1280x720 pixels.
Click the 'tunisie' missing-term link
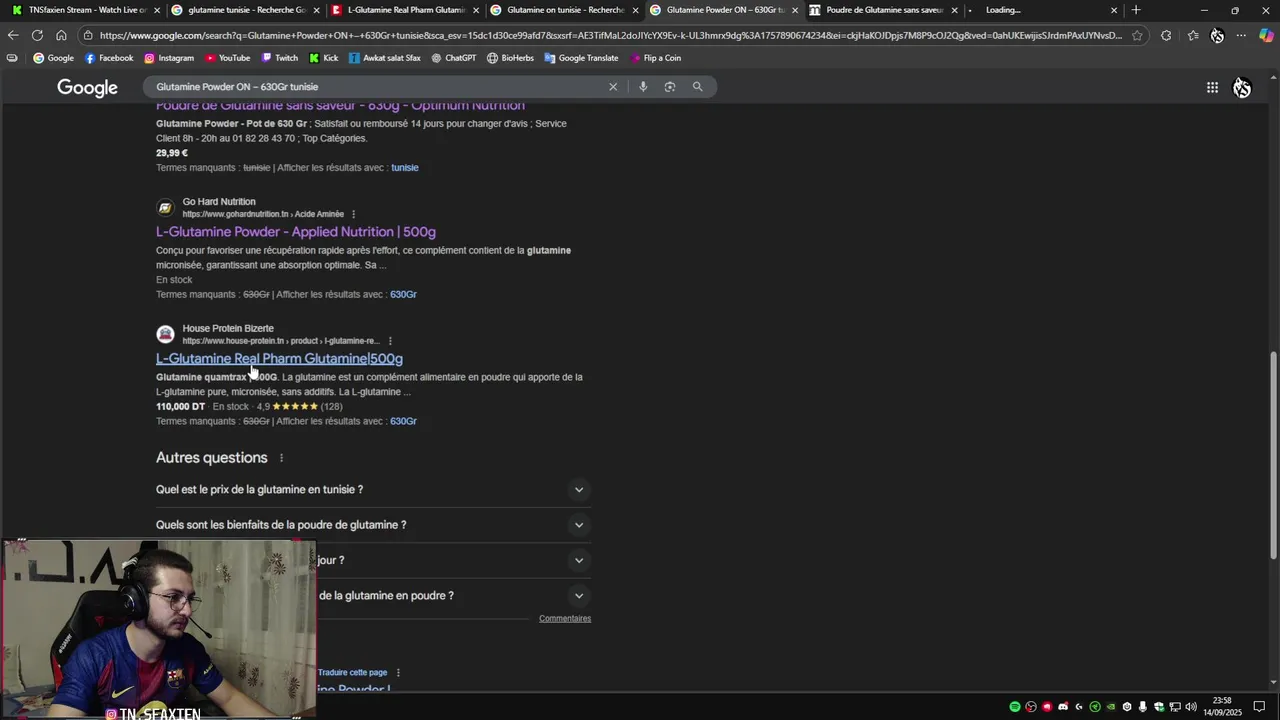click(x=405, y=168)
